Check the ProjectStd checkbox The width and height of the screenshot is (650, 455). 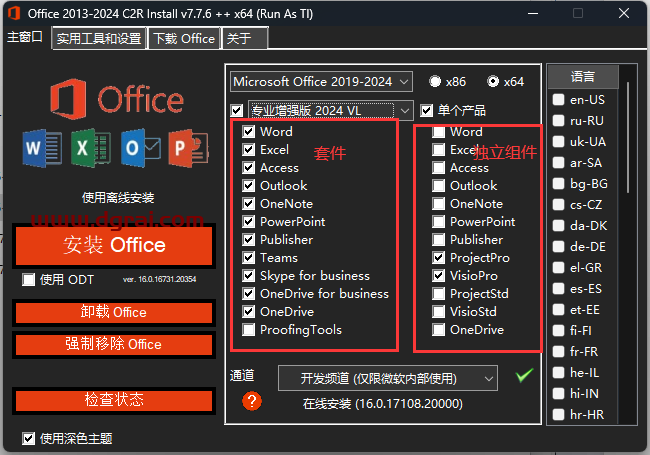tap(438, 294)
